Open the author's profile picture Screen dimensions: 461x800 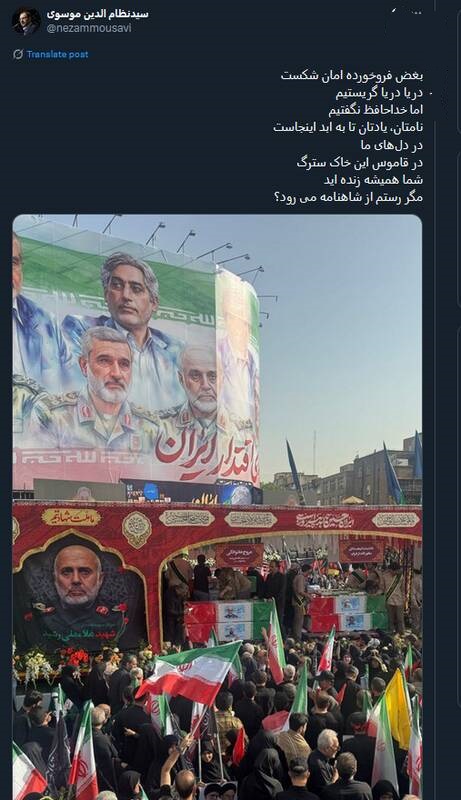(26, 21)
